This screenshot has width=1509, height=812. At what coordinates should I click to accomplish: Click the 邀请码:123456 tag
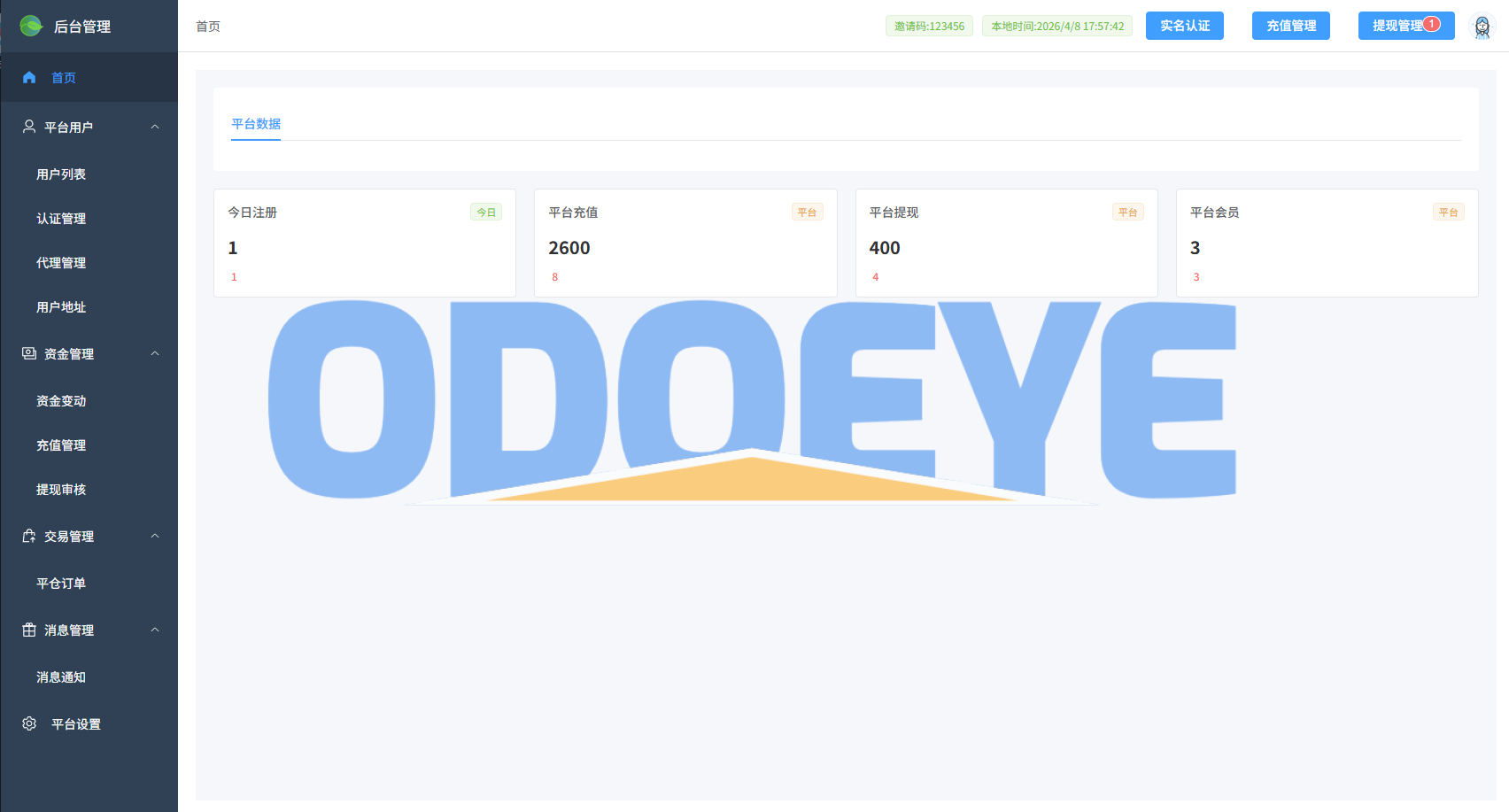[x=929, y=26]
